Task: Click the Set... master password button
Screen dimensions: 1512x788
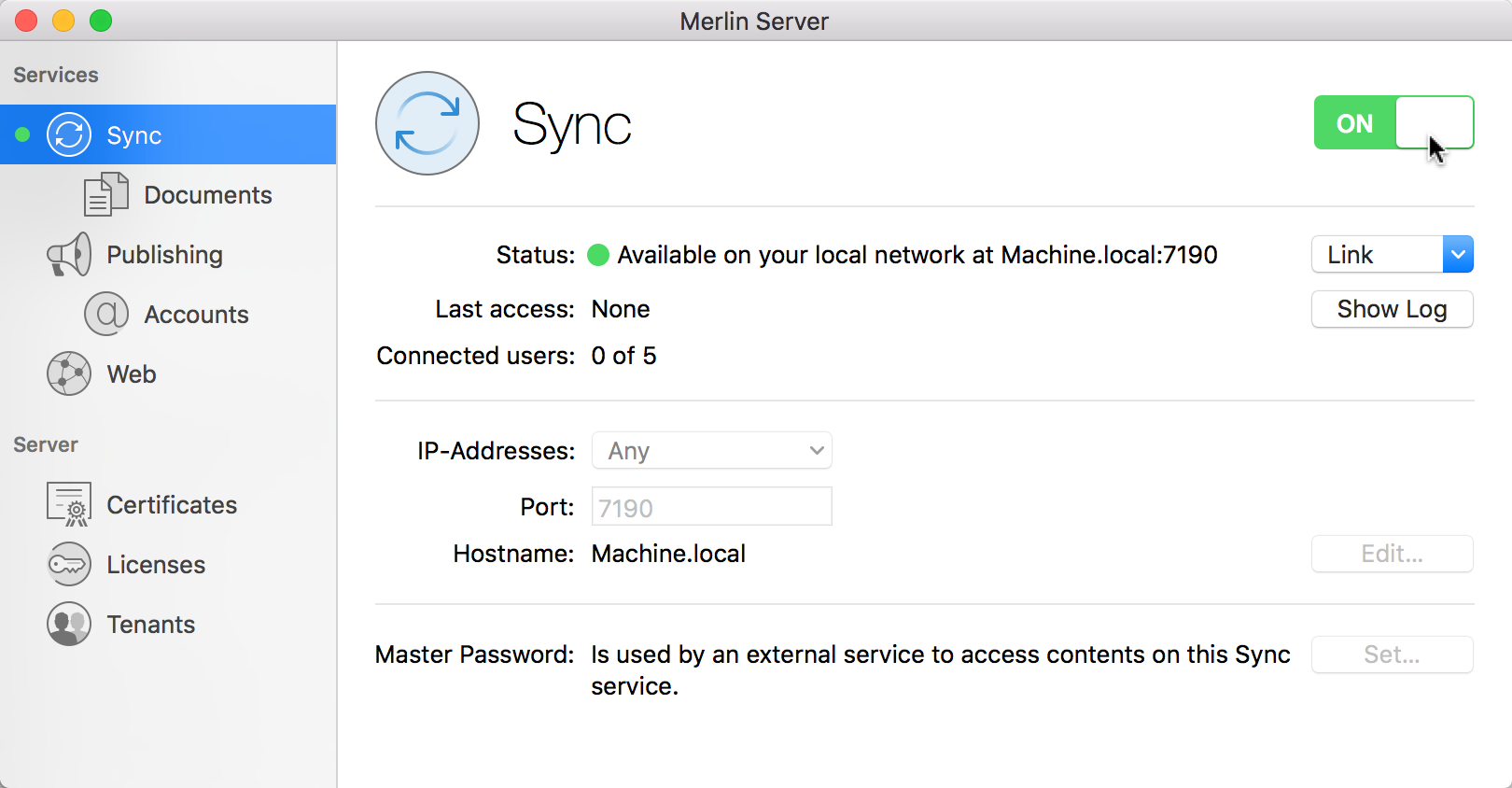Action: pyautogui.click(x=1393, y=654)
